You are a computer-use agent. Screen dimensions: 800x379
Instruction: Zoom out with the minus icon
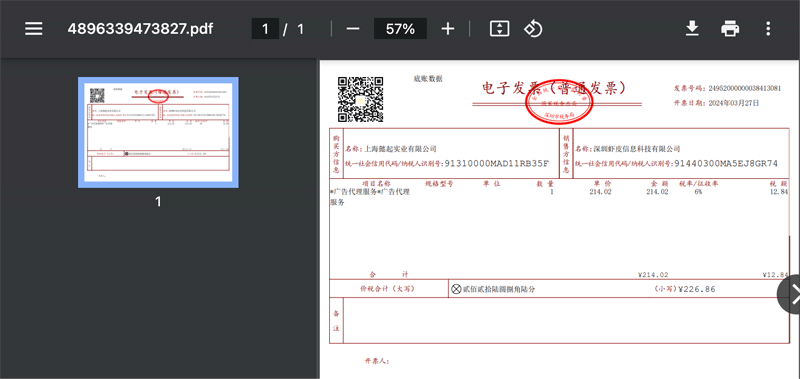coord(353,29)
